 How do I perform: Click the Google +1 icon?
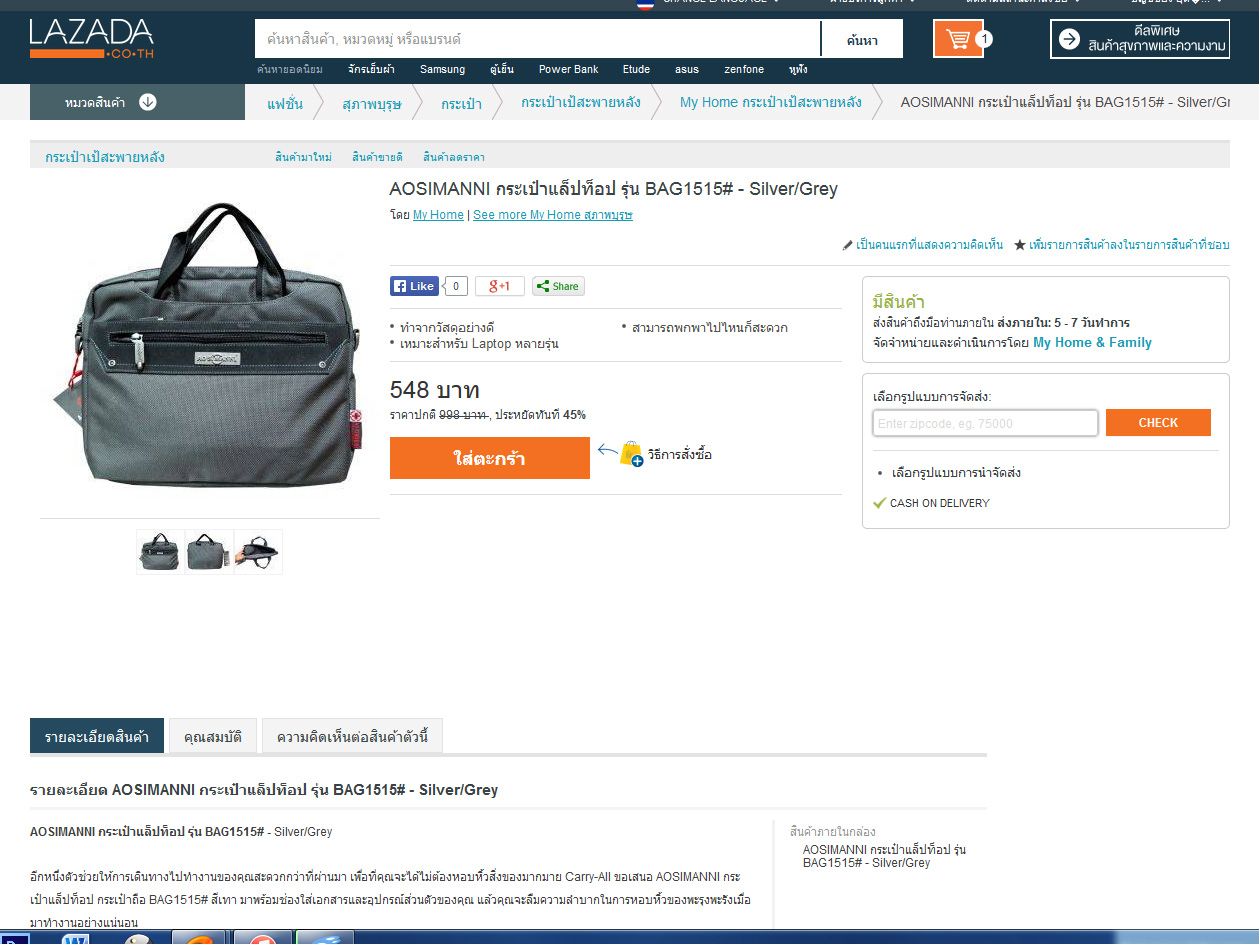(x=499, y=286)
